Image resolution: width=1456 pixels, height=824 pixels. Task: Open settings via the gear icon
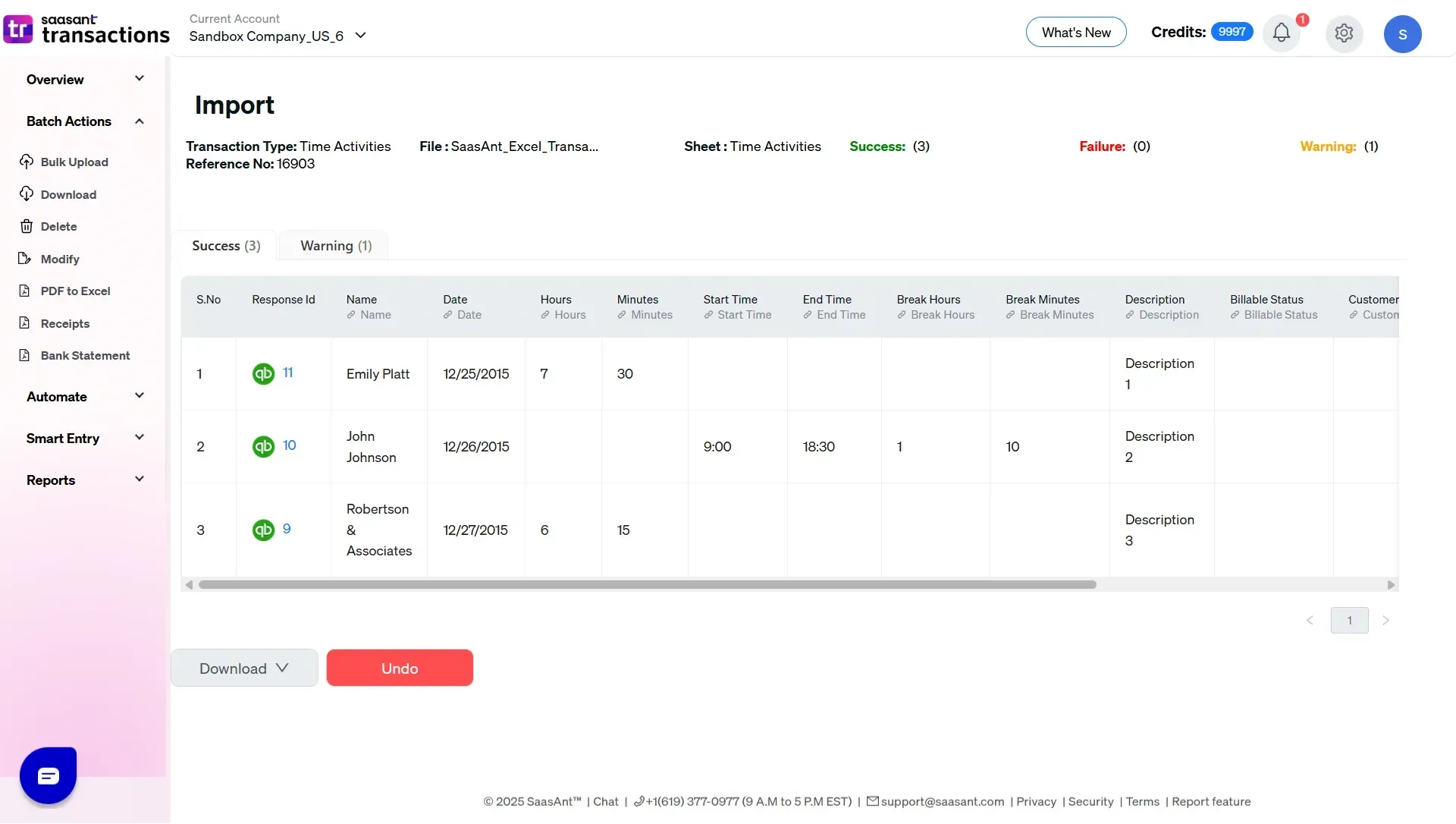click(x=1344, y=33)
